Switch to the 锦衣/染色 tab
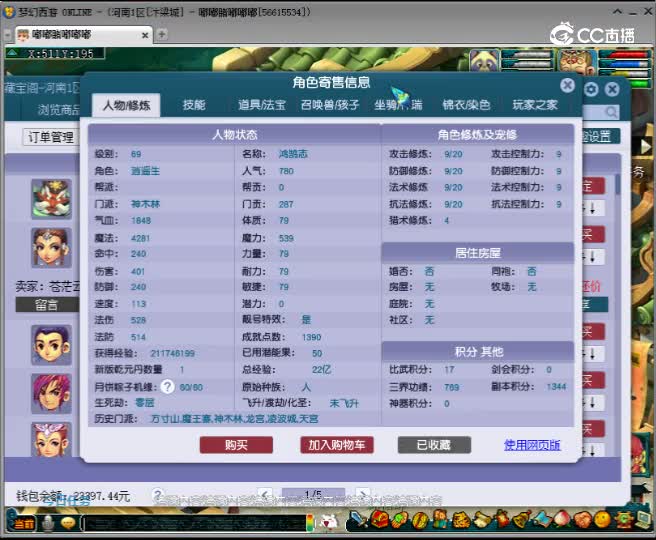Image resolution: width=656 pixels, height=540 pixels. coord(466,105)
